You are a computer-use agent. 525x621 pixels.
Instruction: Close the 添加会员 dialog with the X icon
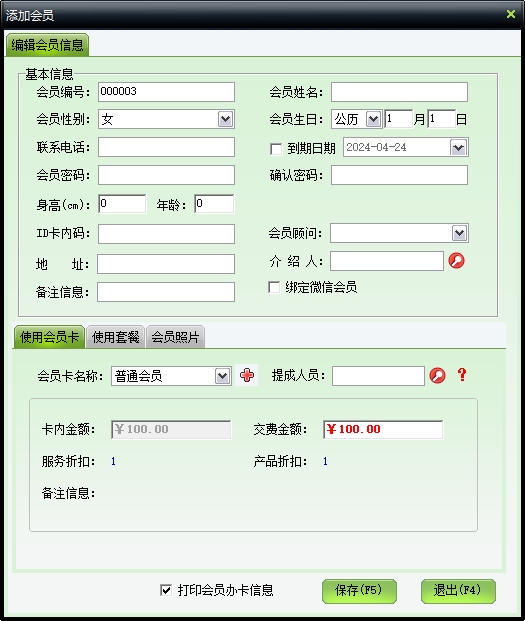(x=511, y=14)
